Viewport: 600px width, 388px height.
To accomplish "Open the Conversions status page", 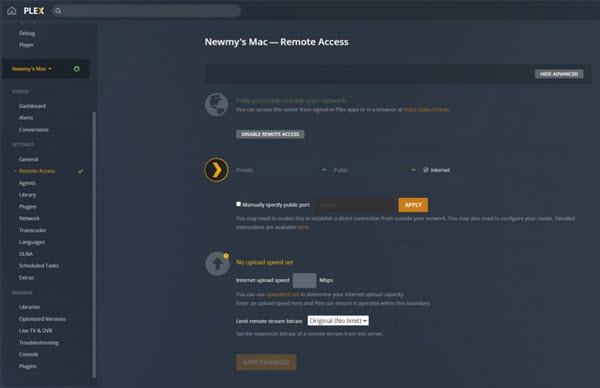I will (x=34, y=130).
